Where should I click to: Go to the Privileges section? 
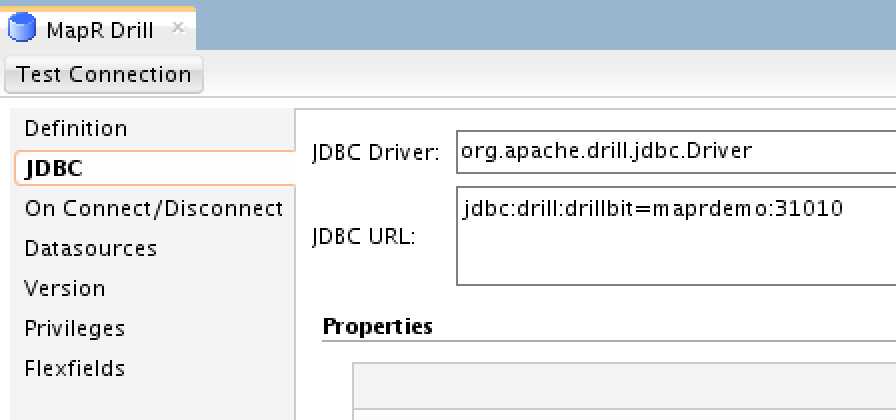click(x=75, y=329)
